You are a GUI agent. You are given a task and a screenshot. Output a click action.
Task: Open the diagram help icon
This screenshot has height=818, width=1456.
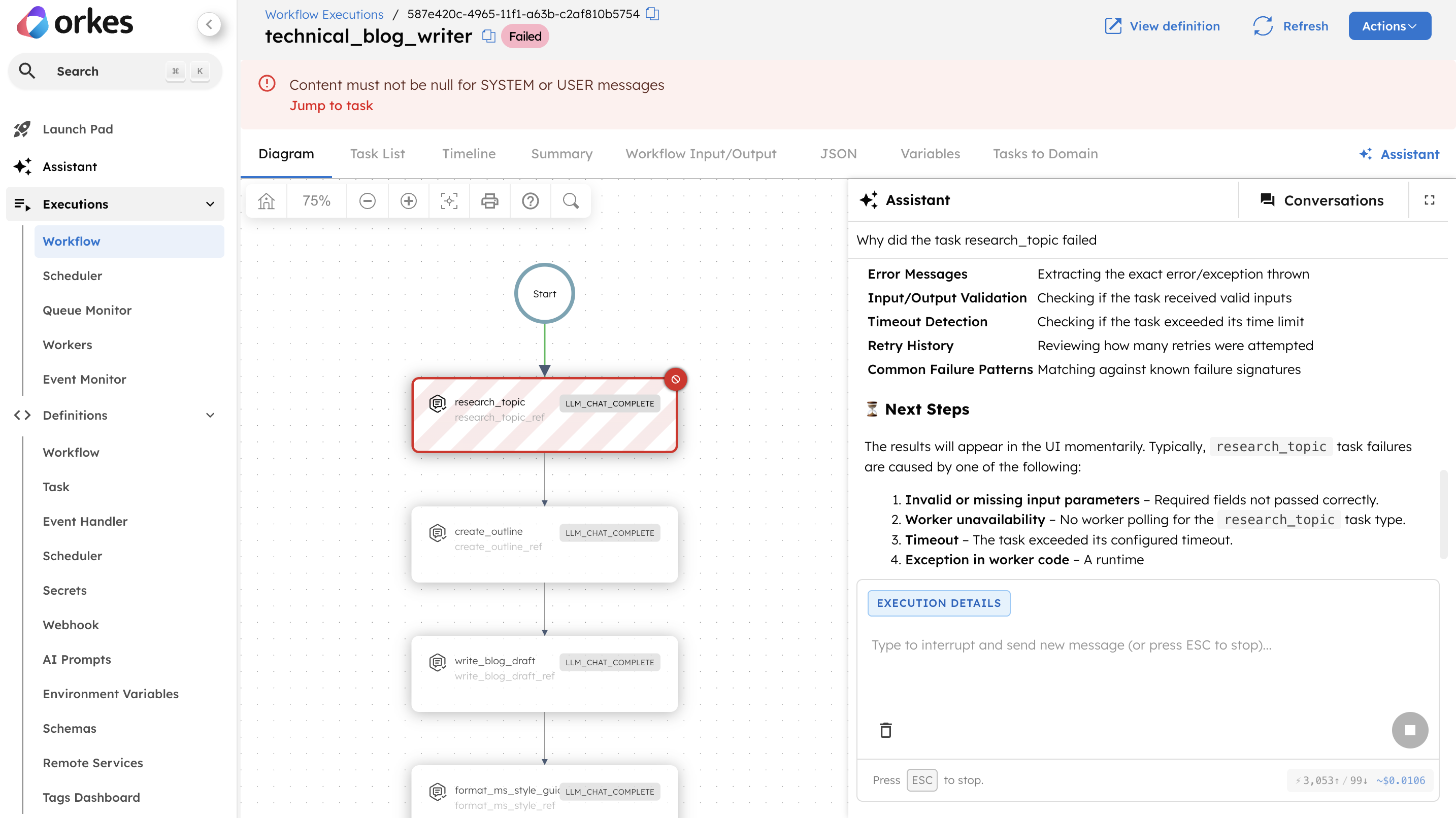[530, 200]
